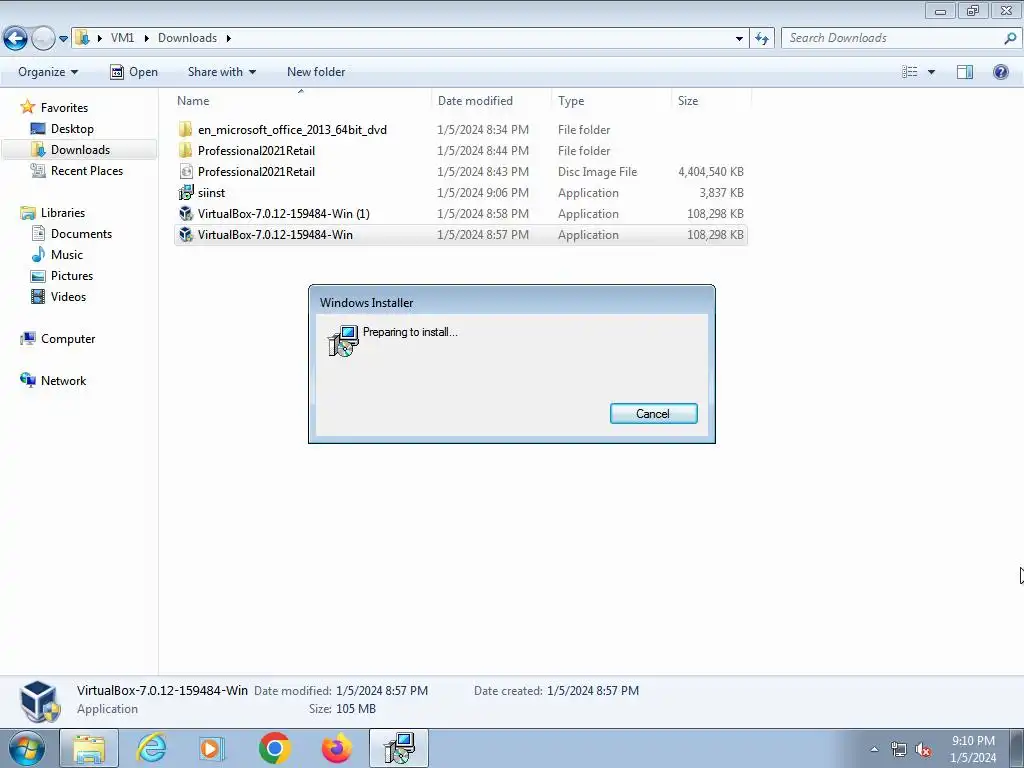This screenshot has height=768, width=1024.
Task: Click the Change your view icon
Action: [x=910, y=72]
